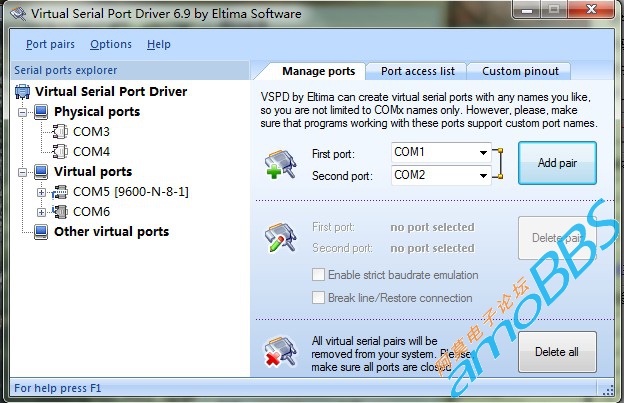Select COM5 [9600-N-8-1] tree item
This screenshot has height=403, width=624.
point(131,192)
